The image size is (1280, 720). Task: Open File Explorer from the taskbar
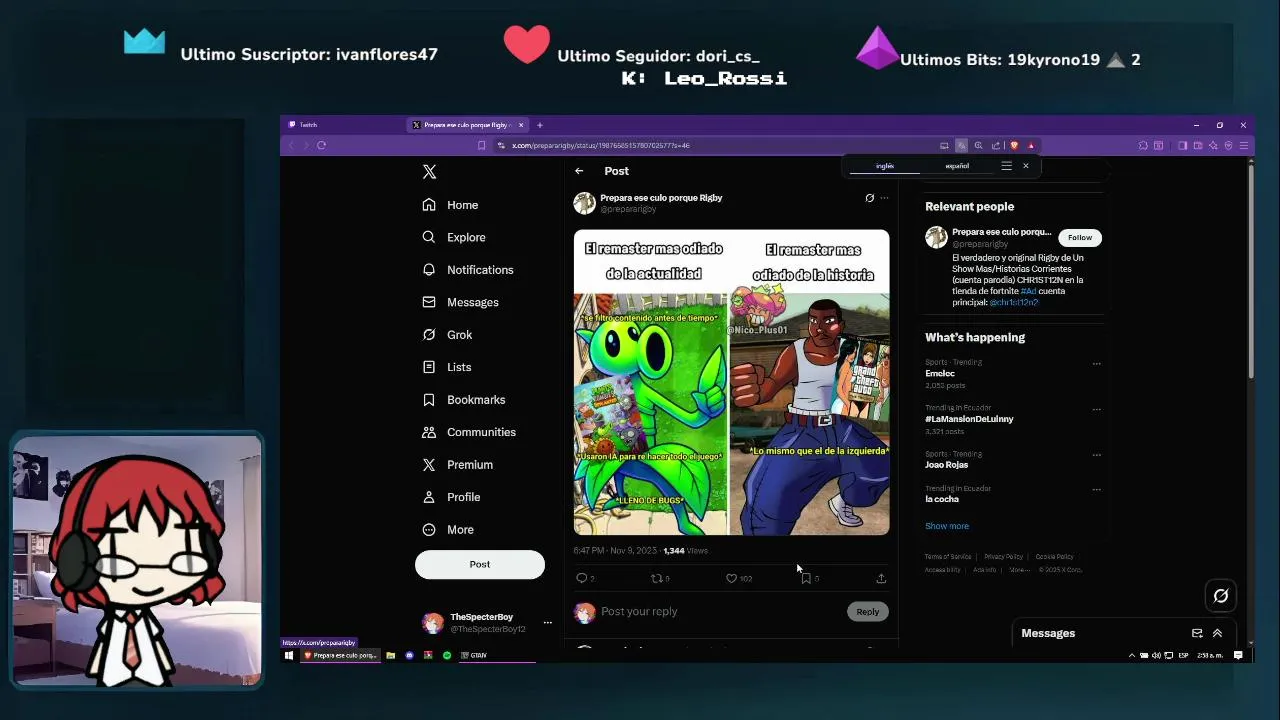(x=390, y=655)
